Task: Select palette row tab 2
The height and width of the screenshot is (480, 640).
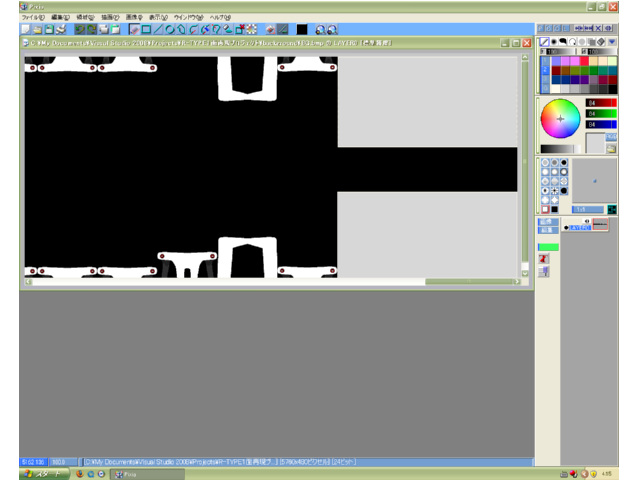Action: [545, 70]
